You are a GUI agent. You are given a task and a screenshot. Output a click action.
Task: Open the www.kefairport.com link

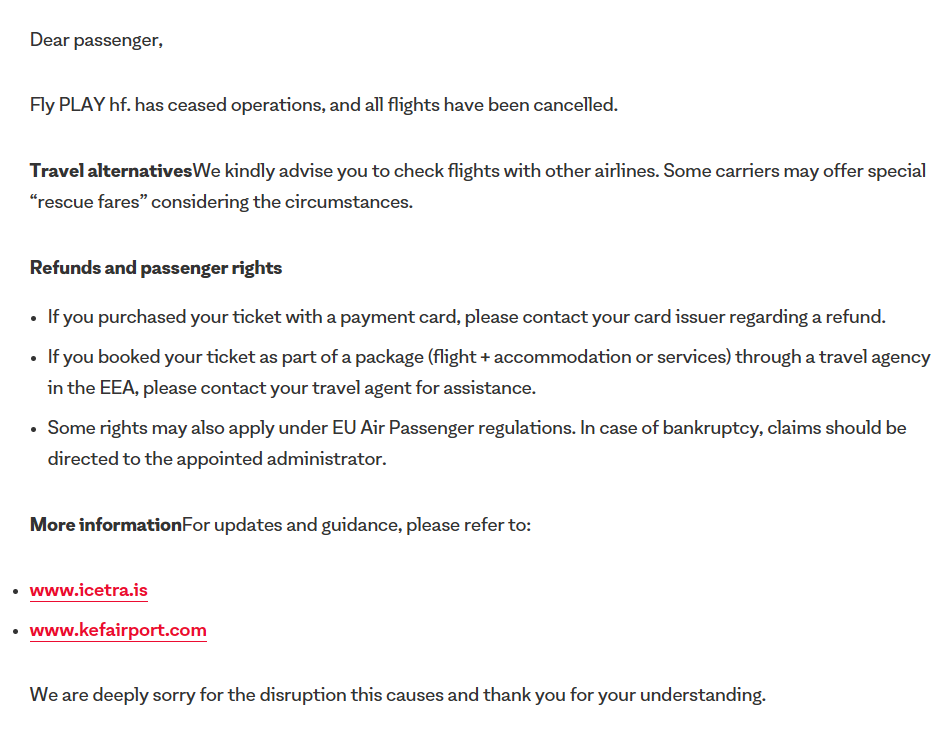point(118,630)
